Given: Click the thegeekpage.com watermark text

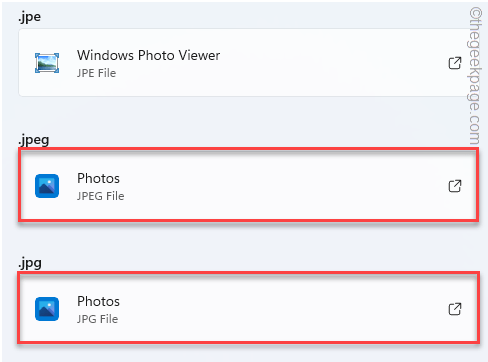Looking at the screenshot, I should [475, 75].
